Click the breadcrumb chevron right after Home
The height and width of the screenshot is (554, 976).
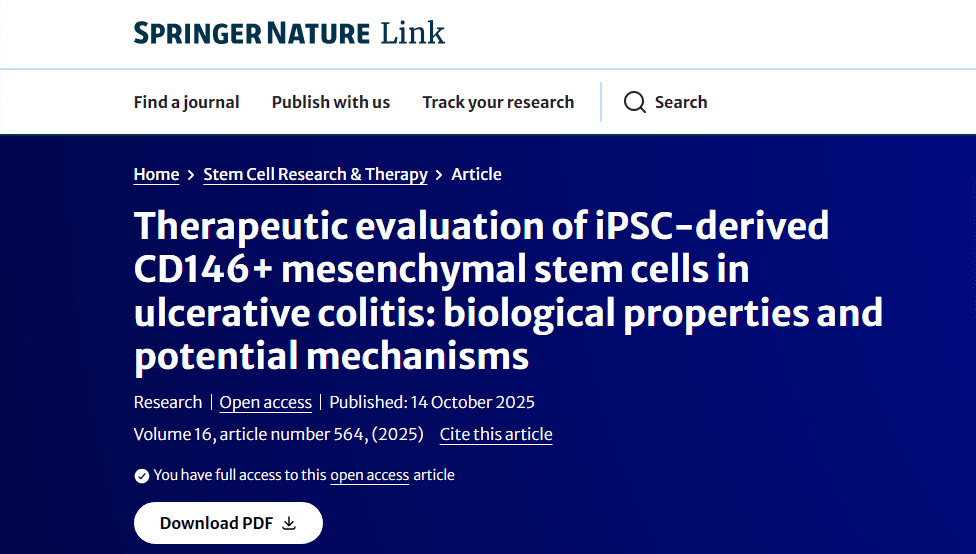[191, 175]
